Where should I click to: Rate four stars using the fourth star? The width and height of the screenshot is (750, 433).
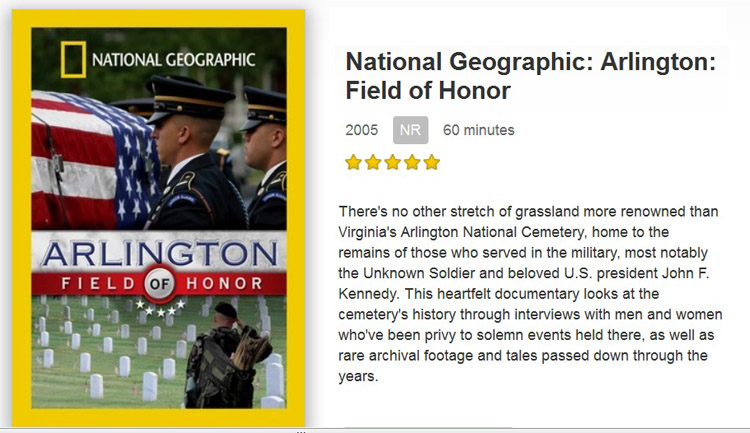411,162
